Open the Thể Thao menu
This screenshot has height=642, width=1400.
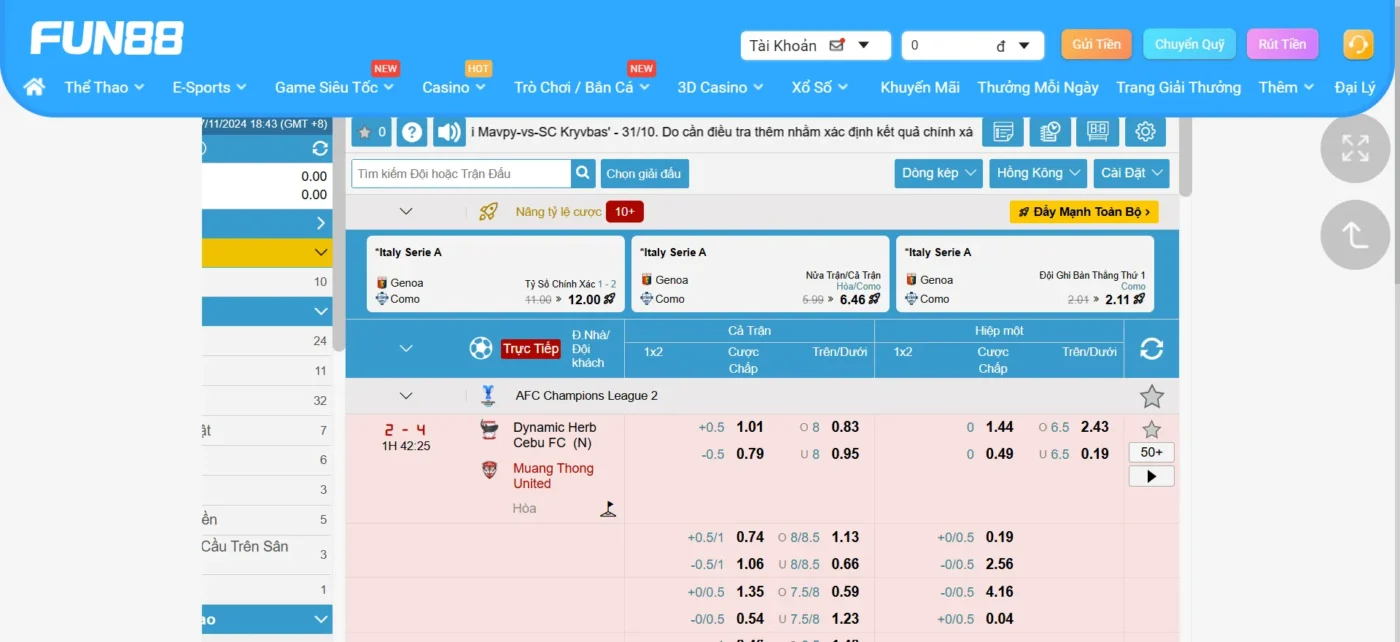[x=104, y=87]
